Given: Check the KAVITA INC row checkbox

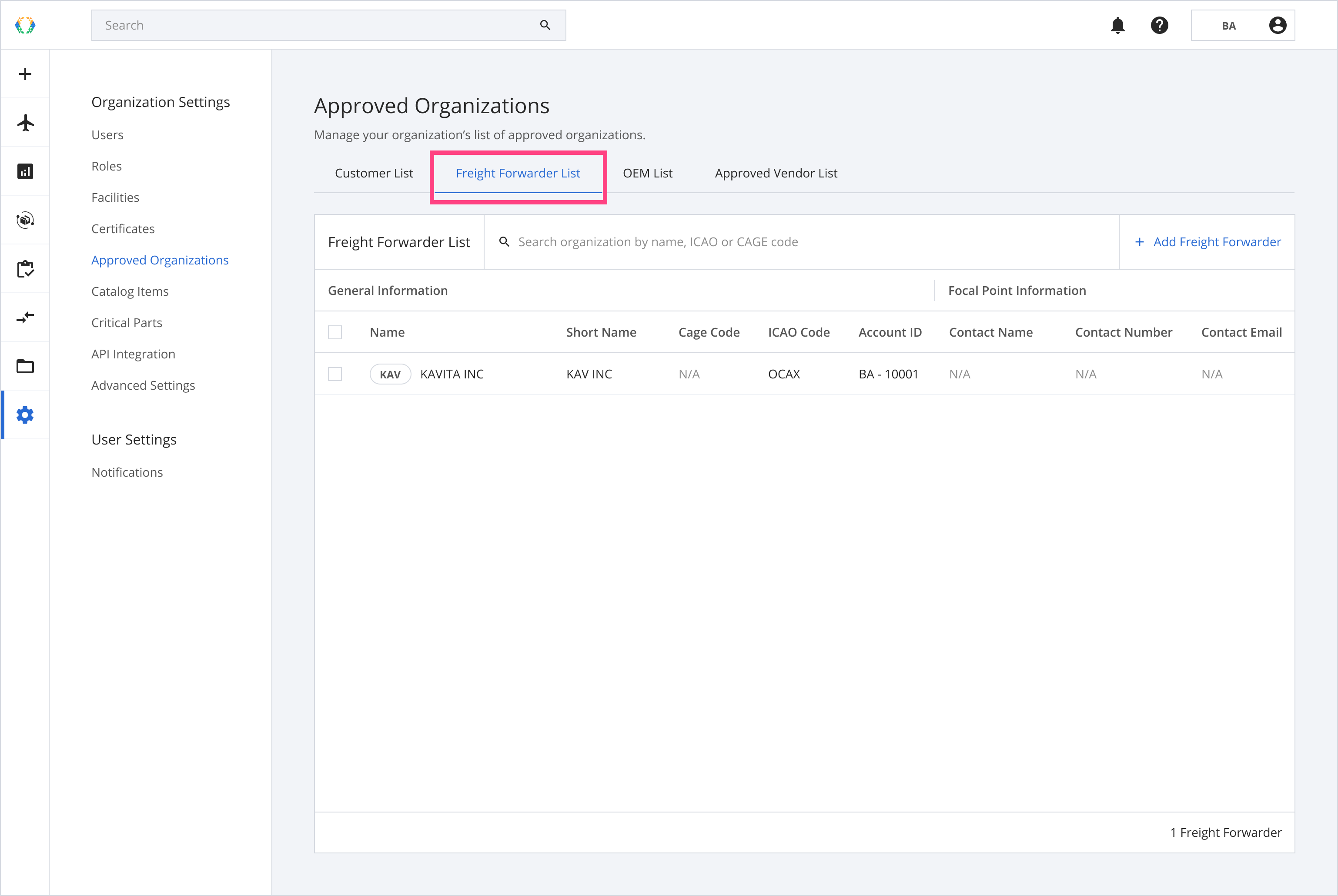Looking at the screenshot, I should [x=335, y=374].
